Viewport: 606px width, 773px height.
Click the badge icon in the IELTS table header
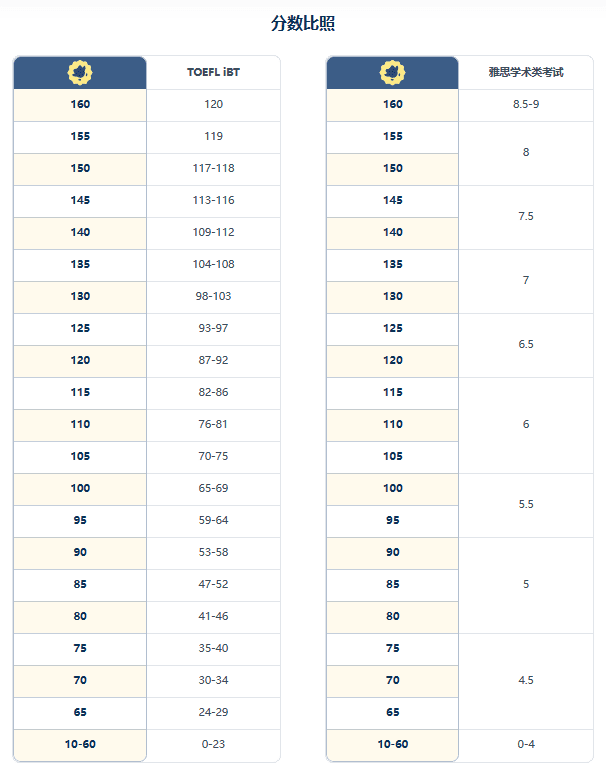[393, 72]
